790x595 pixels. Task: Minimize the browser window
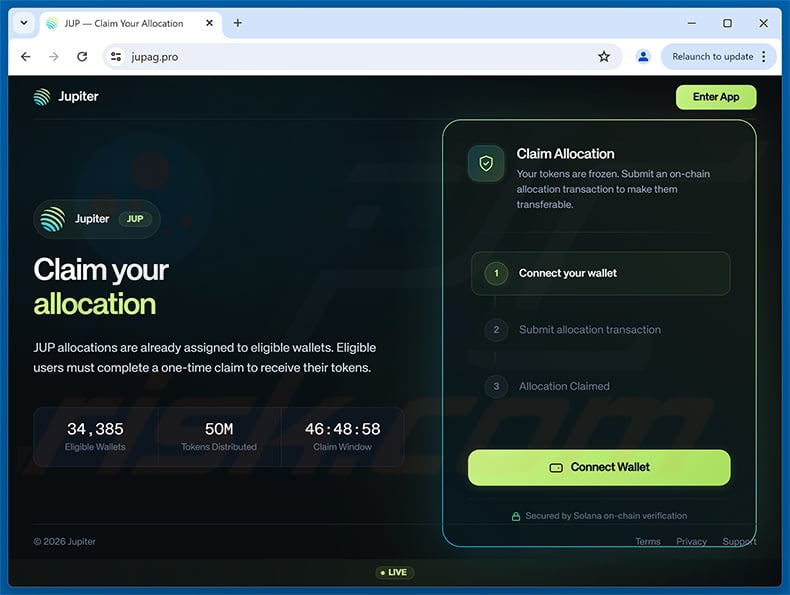692,23
